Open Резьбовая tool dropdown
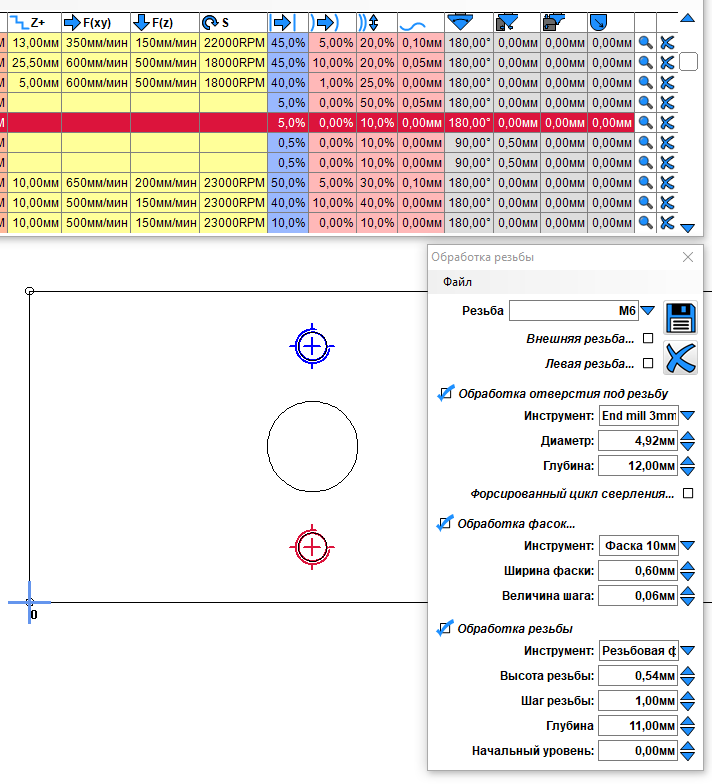The image size is (712, 784). tap(688, 650)
